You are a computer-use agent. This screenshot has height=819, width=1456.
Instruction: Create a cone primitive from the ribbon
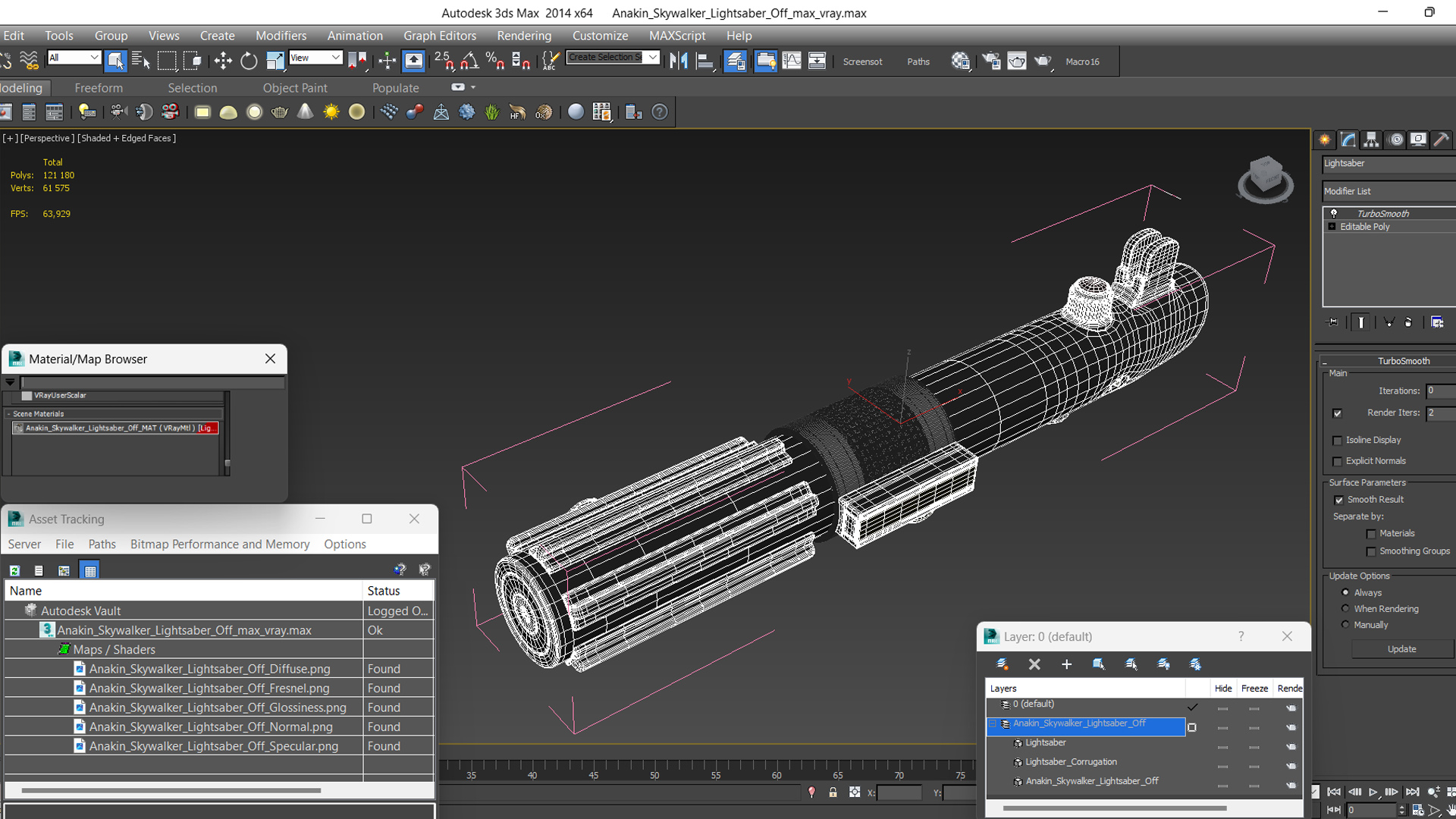coord(305,112)
